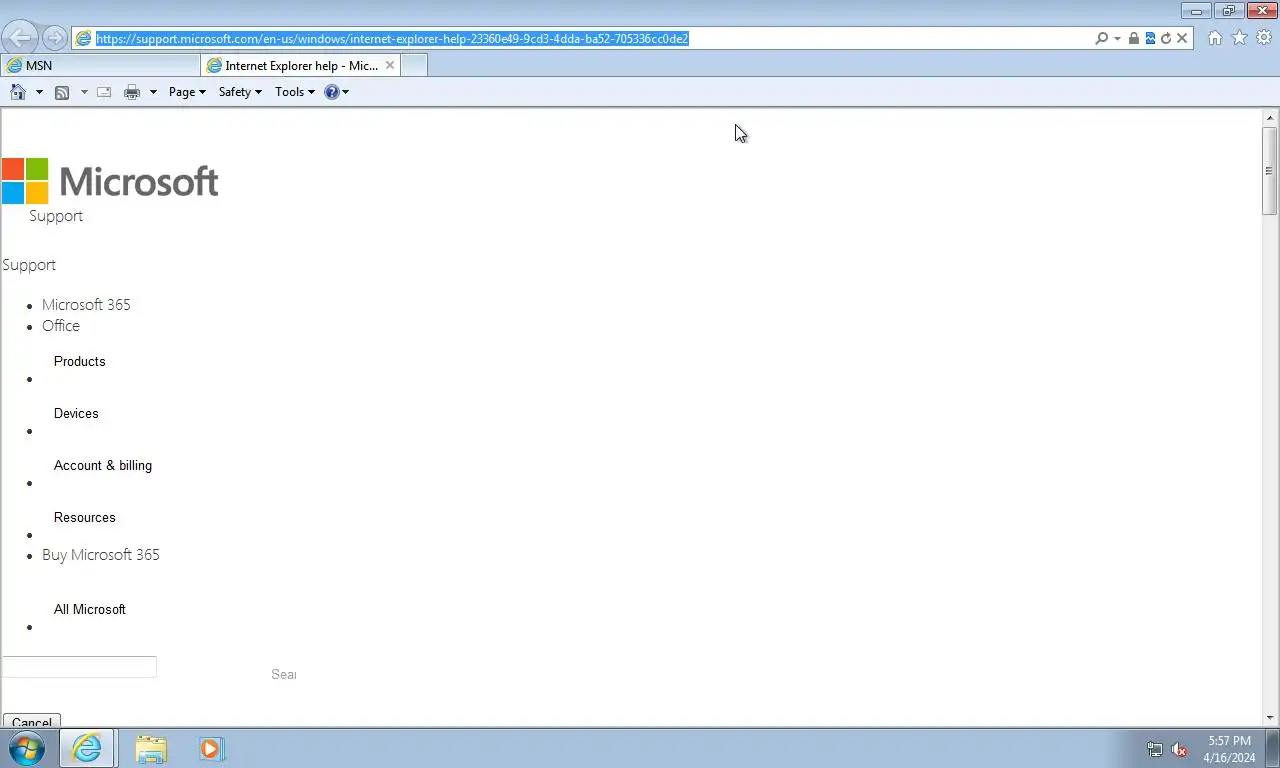Screen dimensions: 1280x768
Task: Open the Help question mark menu
Action: [336, 92]
